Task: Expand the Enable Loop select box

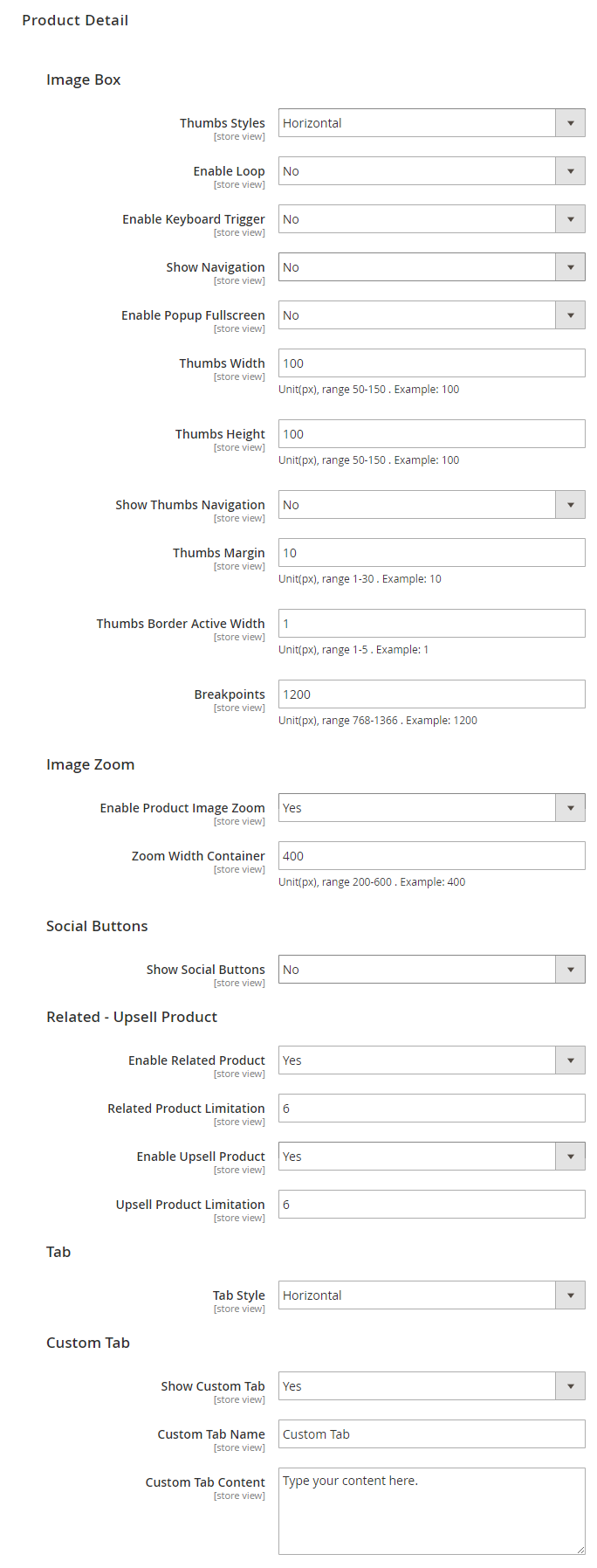Action: tap(431, 171)
